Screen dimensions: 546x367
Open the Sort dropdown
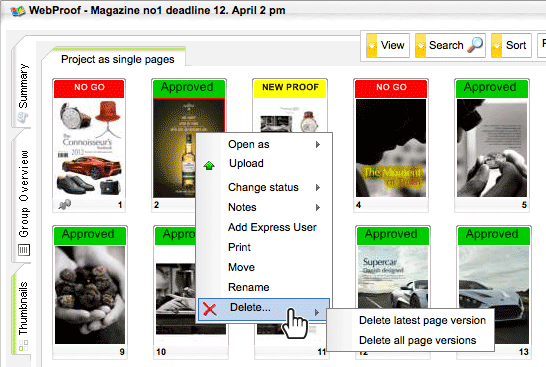(511, 45)
